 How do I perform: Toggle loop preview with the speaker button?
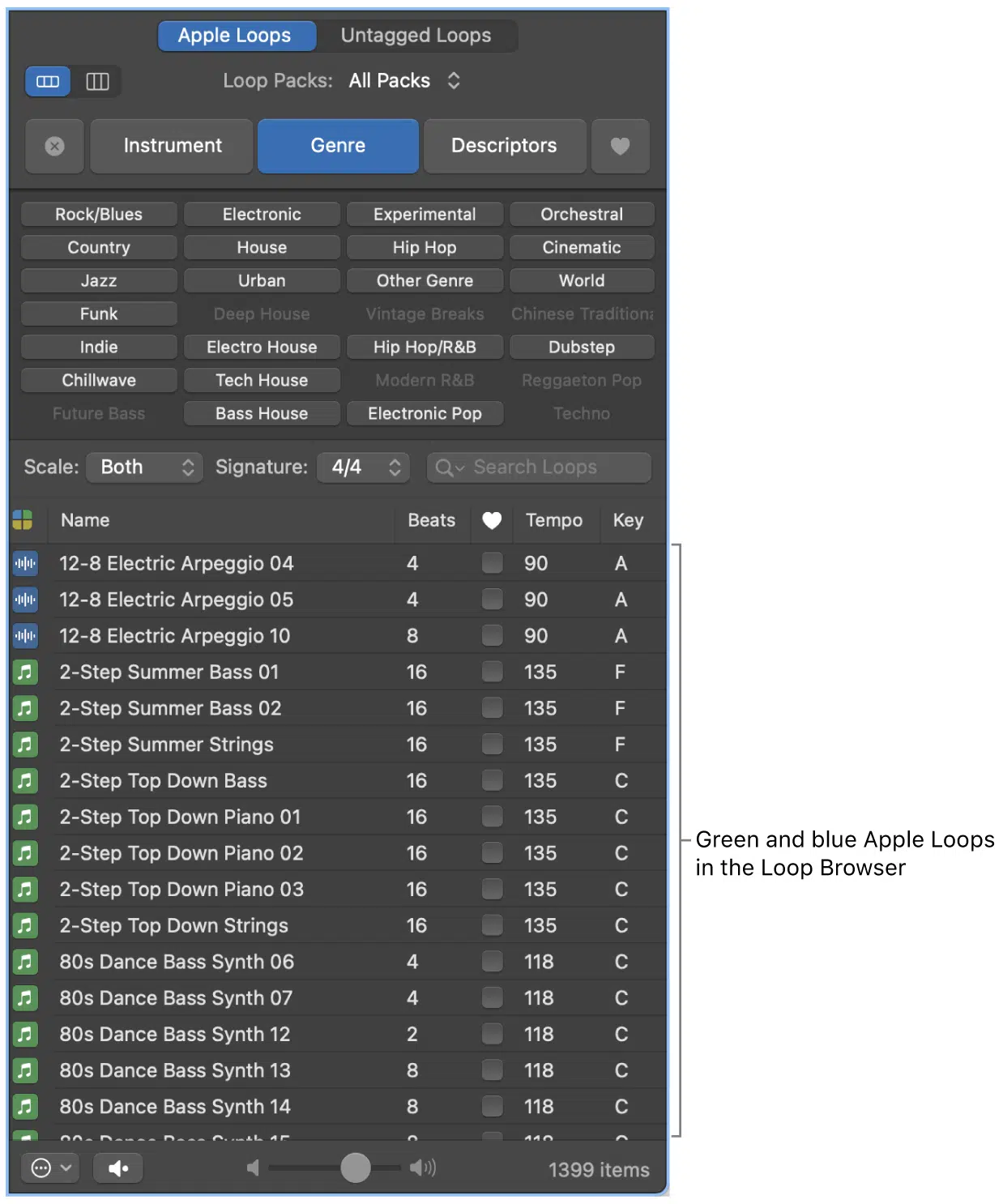click(x=118, y=1168)
